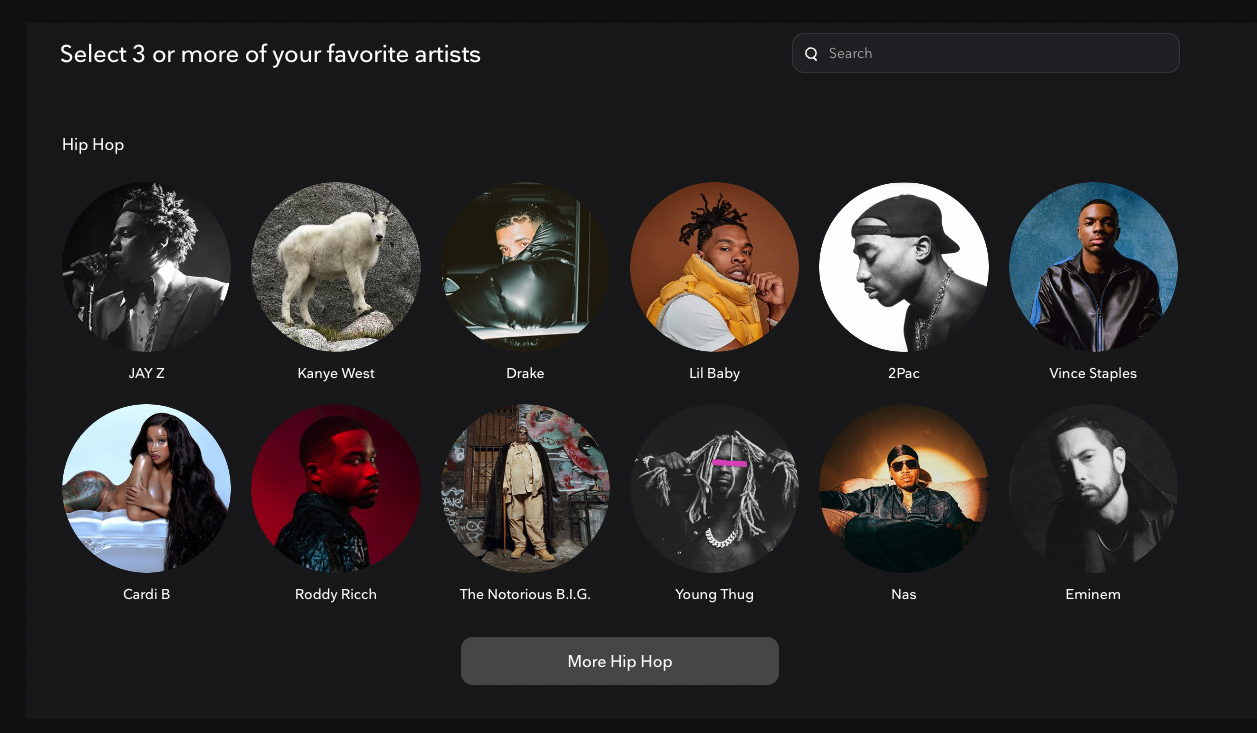Viewport: 1257px width, 733px height.
Task: Select the Kanye West goat thumbnail
Action: [336, 267]
